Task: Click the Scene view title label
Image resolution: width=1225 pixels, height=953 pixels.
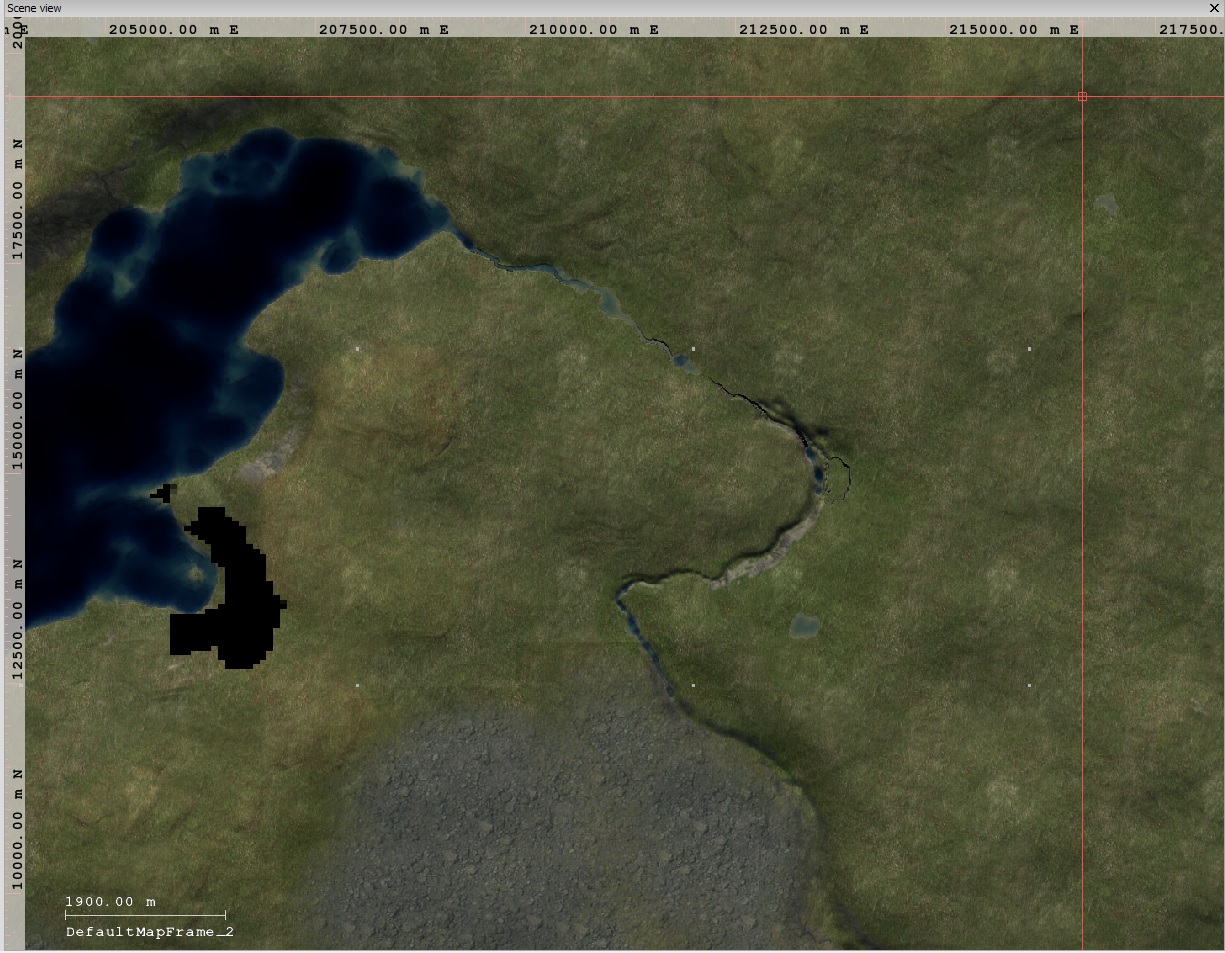Action: click(x=34, y=8)
